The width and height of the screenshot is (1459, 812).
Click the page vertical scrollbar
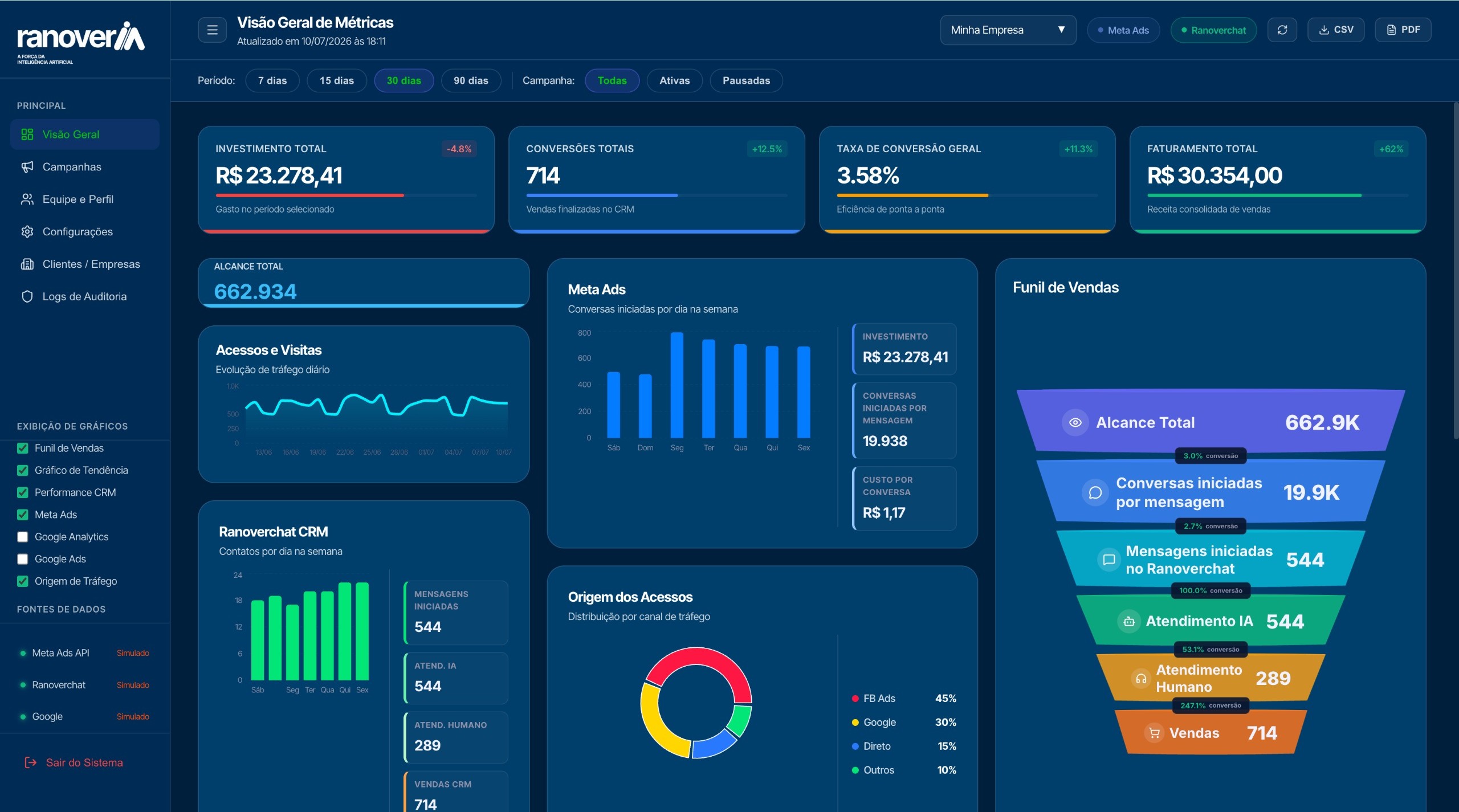click(1455, 271)
